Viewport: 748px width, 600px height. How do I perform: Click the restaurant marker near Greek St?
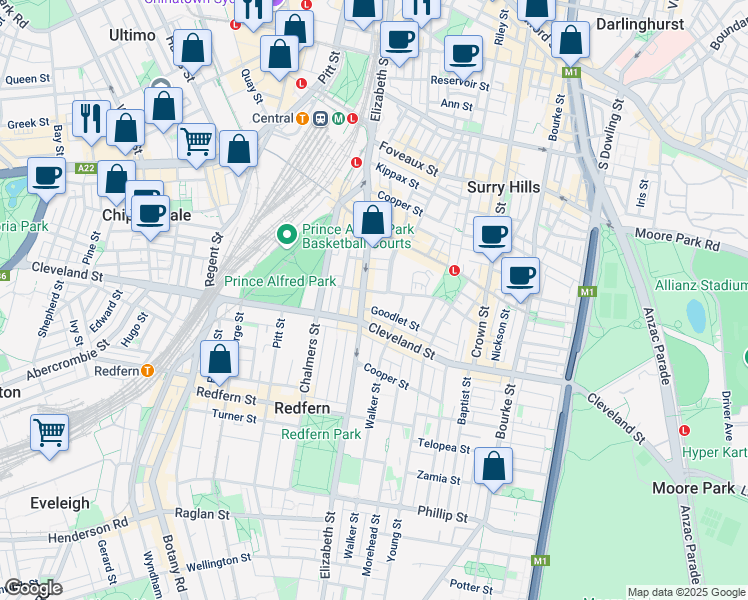click(x=91, y=122)
